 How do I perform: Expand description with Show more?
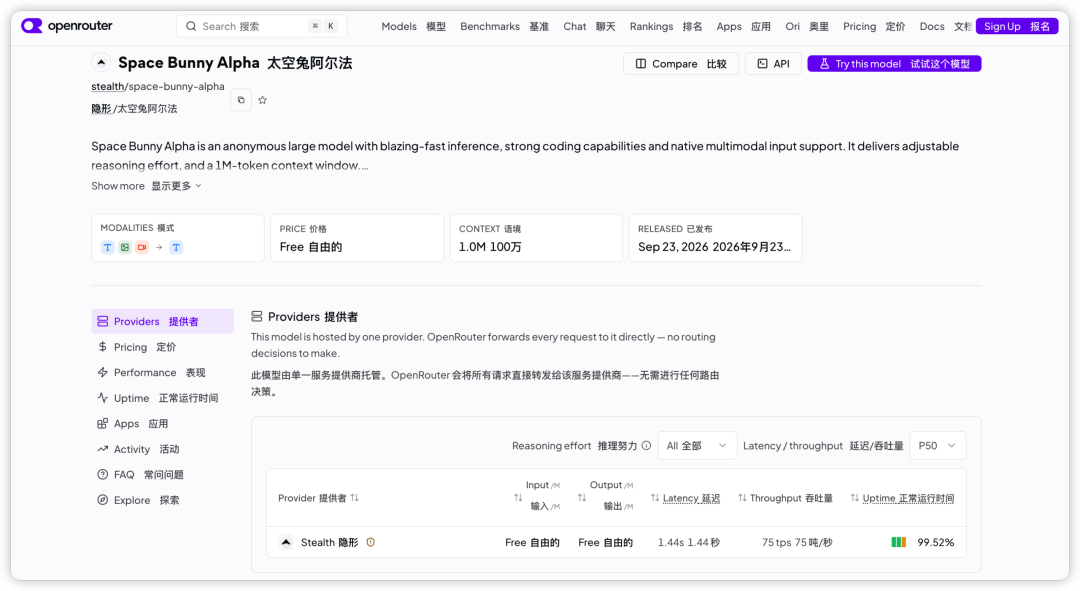click(146, 186)
